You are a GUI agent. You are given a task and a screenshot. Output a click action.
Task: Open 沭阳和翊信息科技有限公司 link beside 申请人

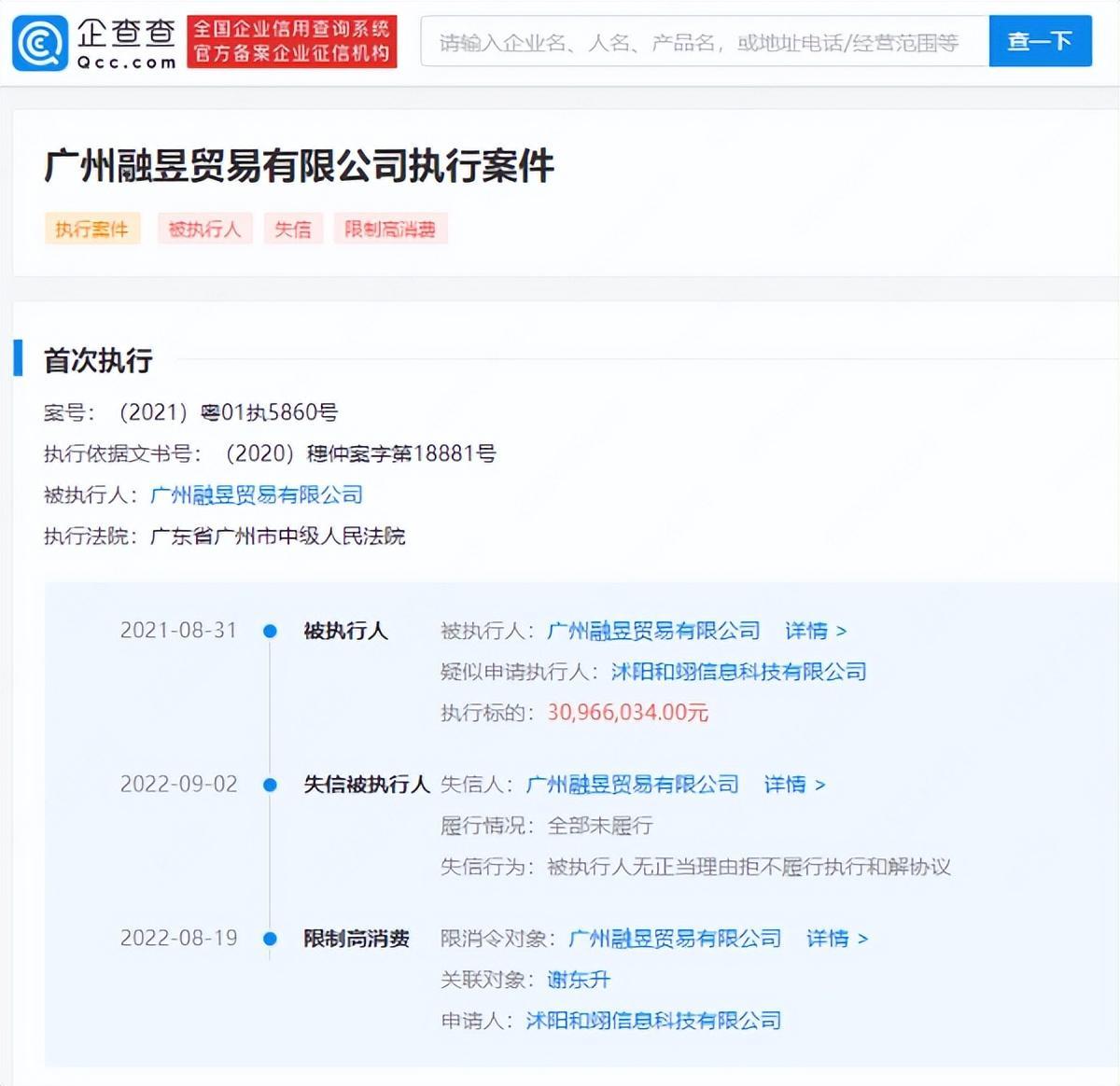(x=654, y=1021)
